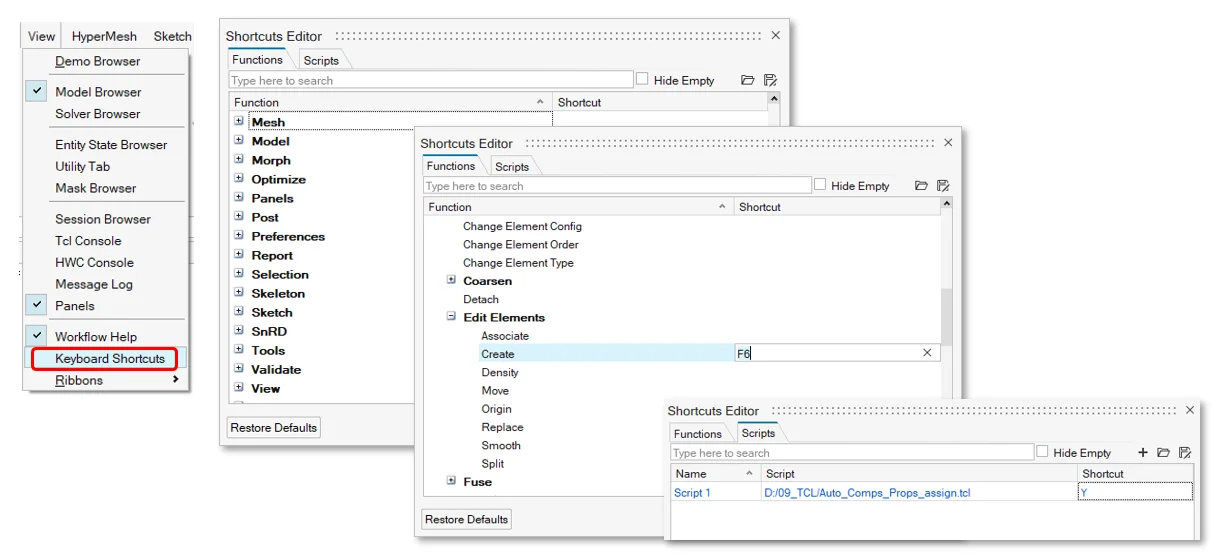1220x559 pixels.
Task: Click open folder icon in Scripts tab dialog
Action: click(x=1163, y=453)
